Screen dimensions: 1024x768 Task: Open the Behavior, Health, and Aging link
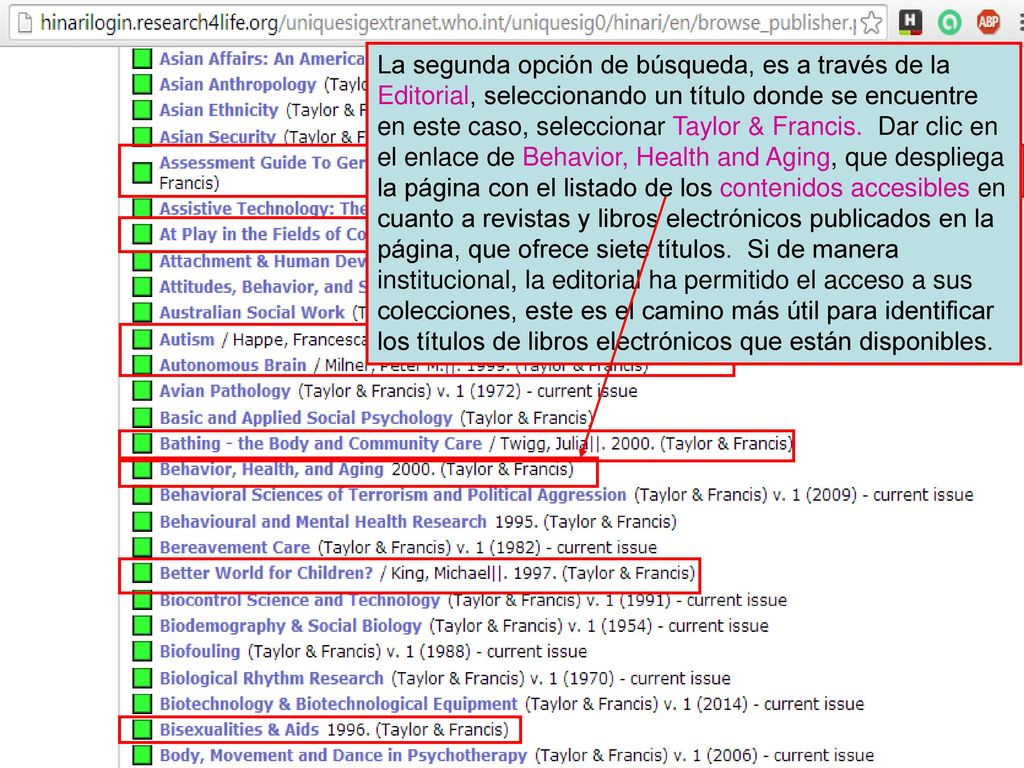(x=271, y=469)
